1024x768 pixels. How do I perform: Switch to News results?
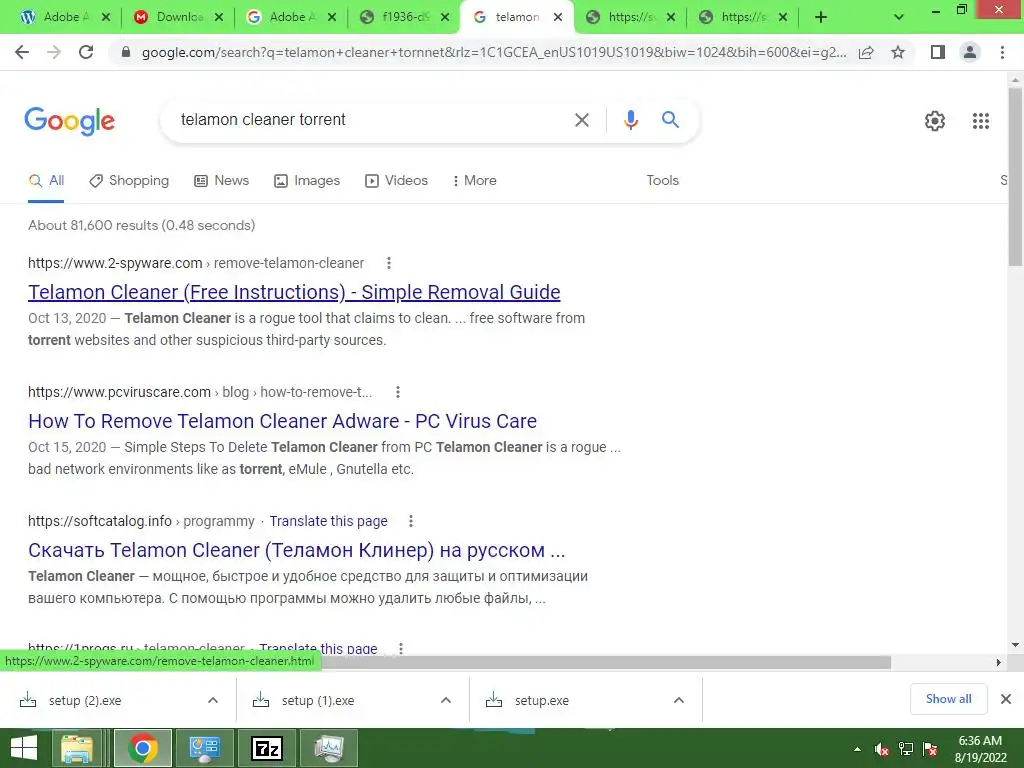[222, 180]
